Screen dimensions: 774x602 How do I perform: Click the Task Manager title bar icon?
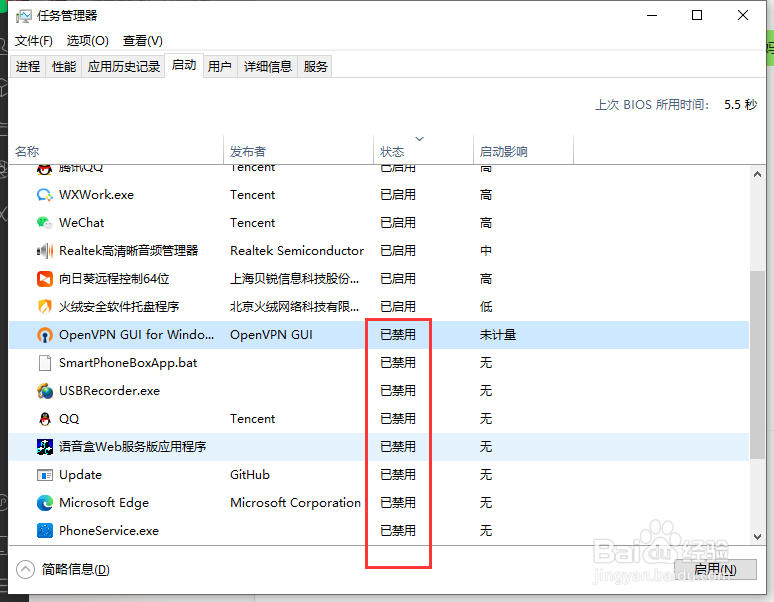click(x=23, y=16)
